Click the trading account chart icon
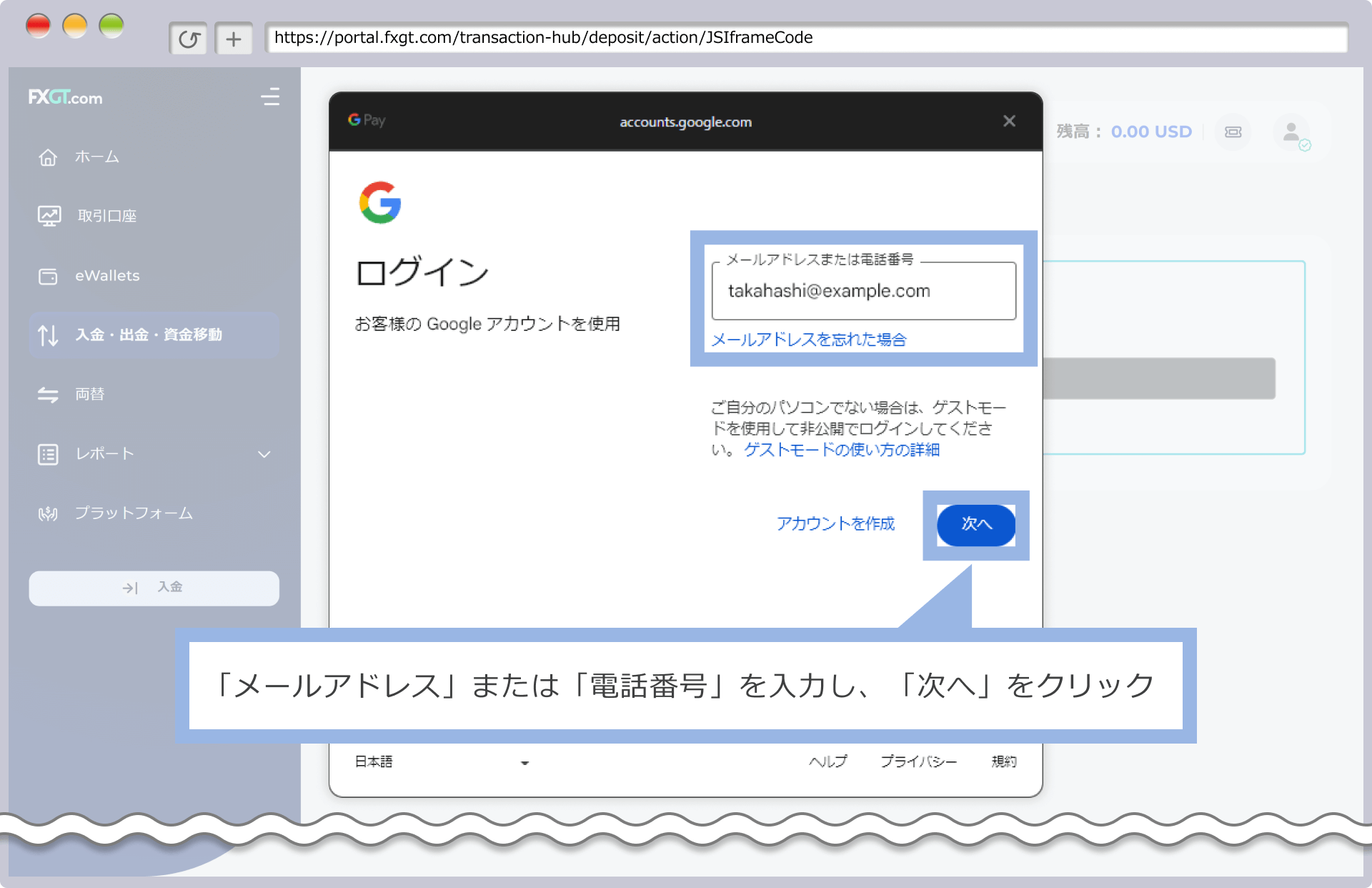 coord(49,216)
